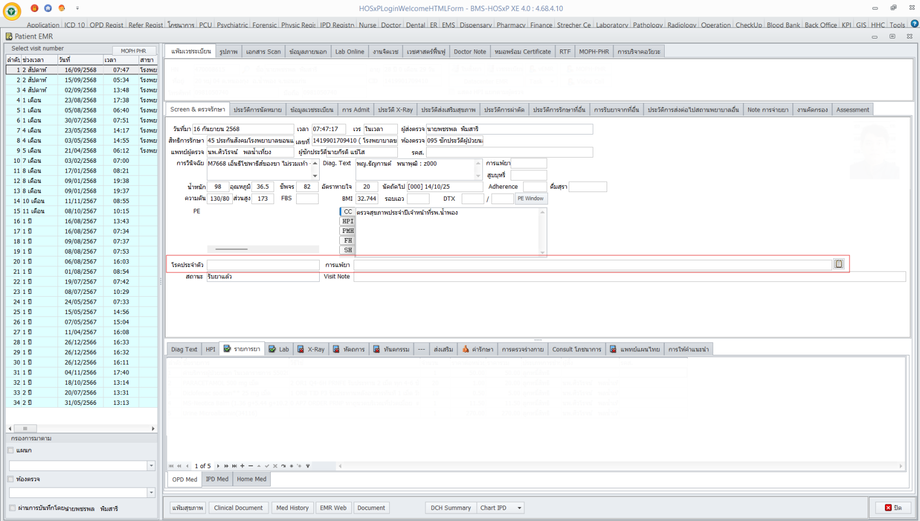Open the quick access toolbar customize arrow
The height and width of the screenshot is (521, 920).
point(77,8)
